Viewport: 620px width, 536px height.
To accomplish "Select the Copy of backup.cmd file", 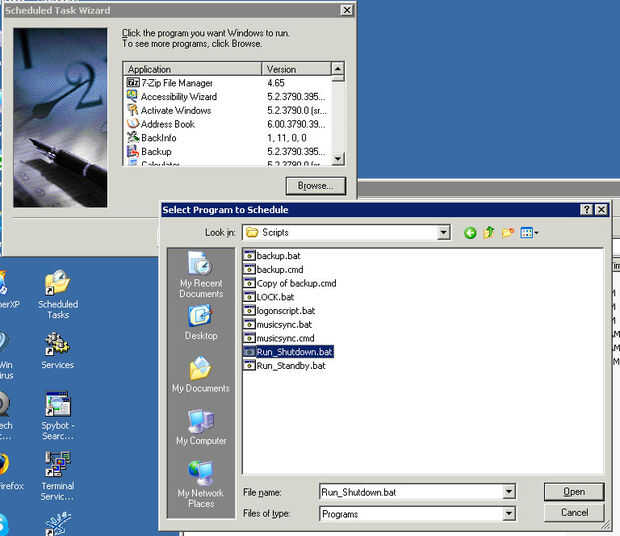I will (x=290, y=283).
